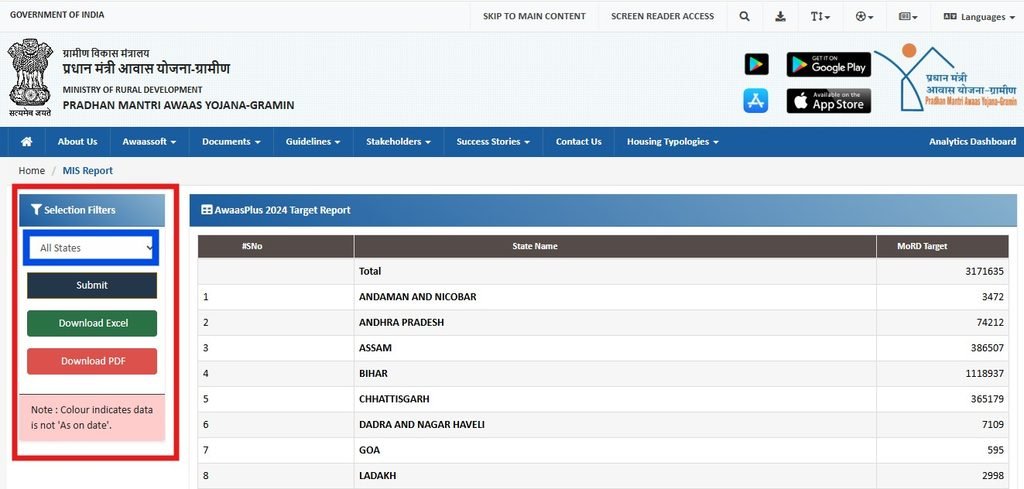Viewport: 1024px width, 489px height.
Task: Click Andhra Pradesh's target value 74212
Action: (990, 323)
